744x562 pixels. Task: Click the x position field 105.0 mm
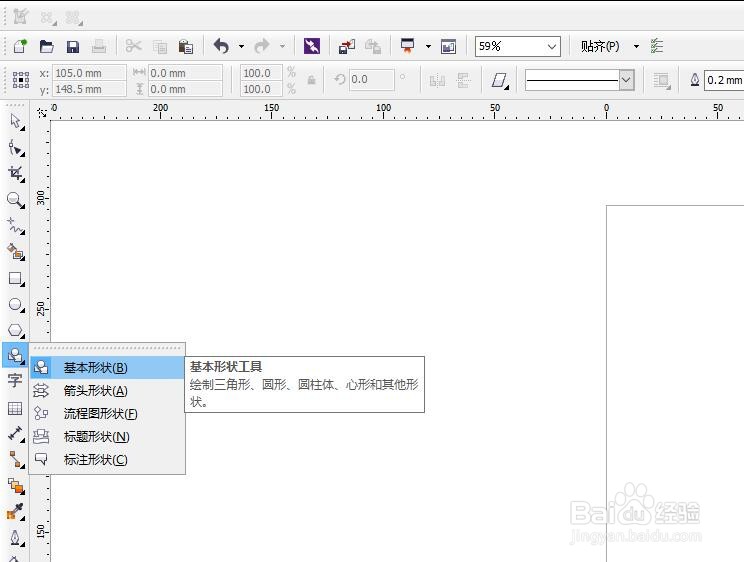[x=89, y=73]
